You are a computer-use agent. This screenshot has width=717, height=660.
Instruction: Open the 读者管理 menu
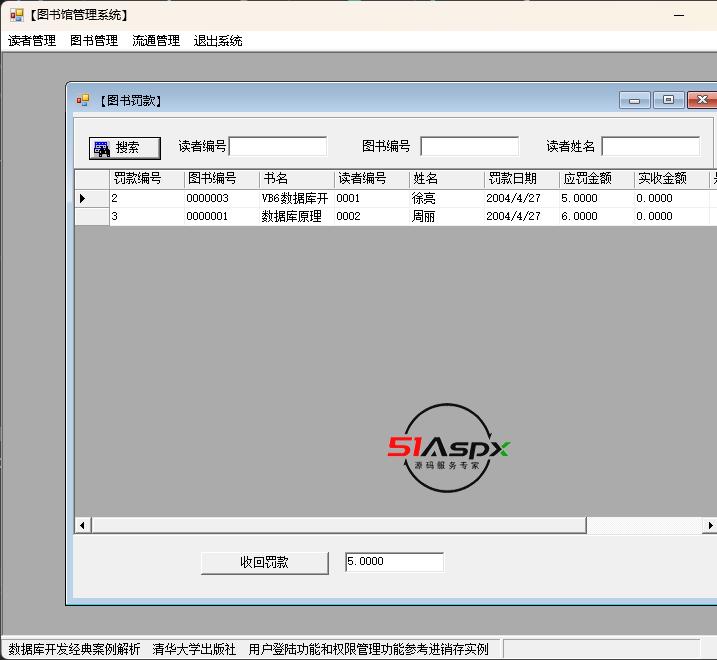coord(32,41)
